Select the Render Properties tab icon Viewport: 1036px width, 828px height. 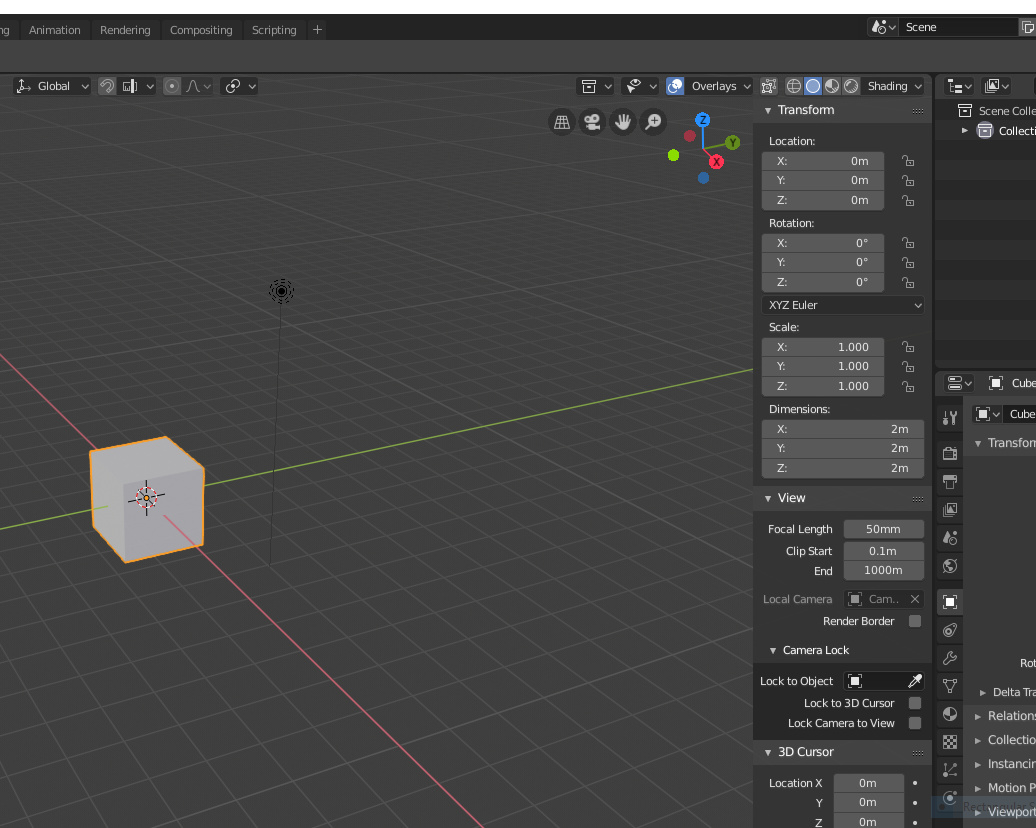[949, 452]
